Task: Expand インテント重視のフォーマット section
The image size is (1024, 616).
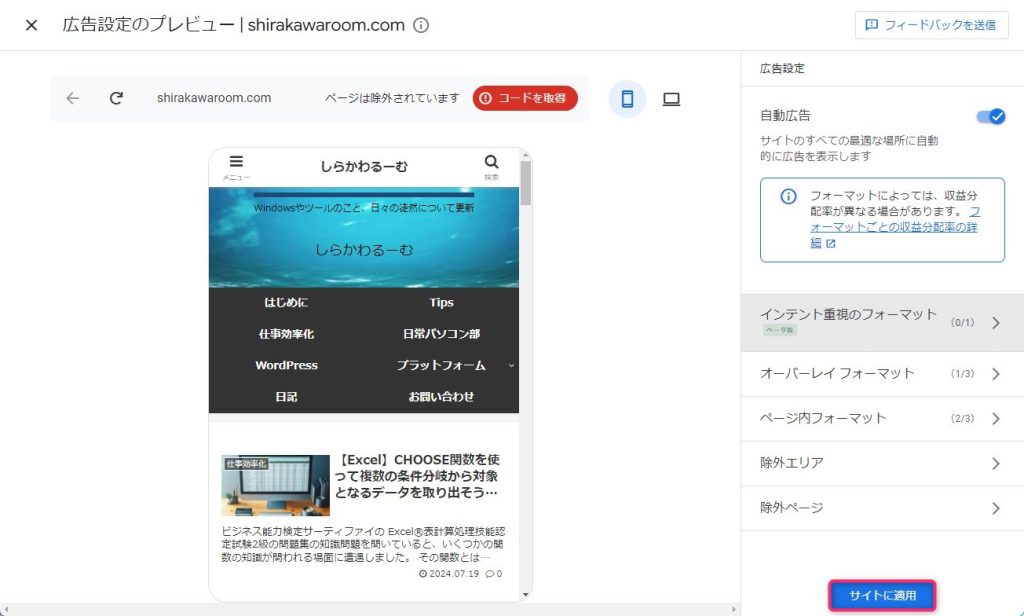Action: [x=882, y=322]
